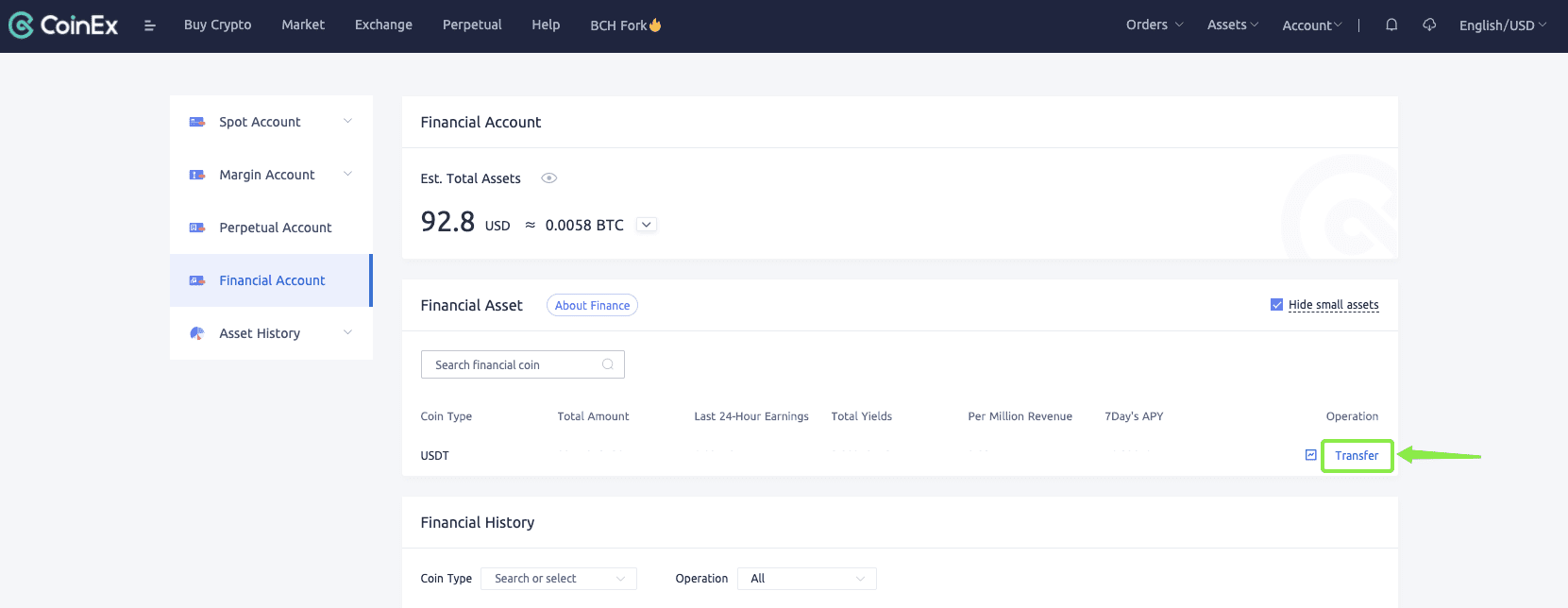
Task: Open the notifications bell icon
Action: click(x=1391, y=25)
